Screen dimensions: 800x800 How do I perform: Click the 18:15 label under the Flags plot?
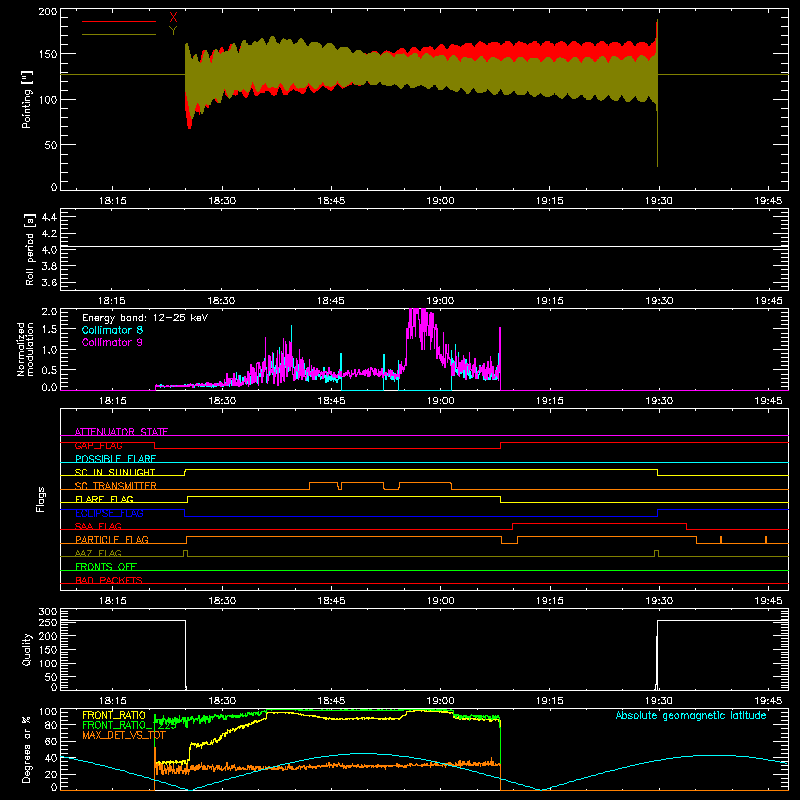pyautogui.click(x=112, y=601)
